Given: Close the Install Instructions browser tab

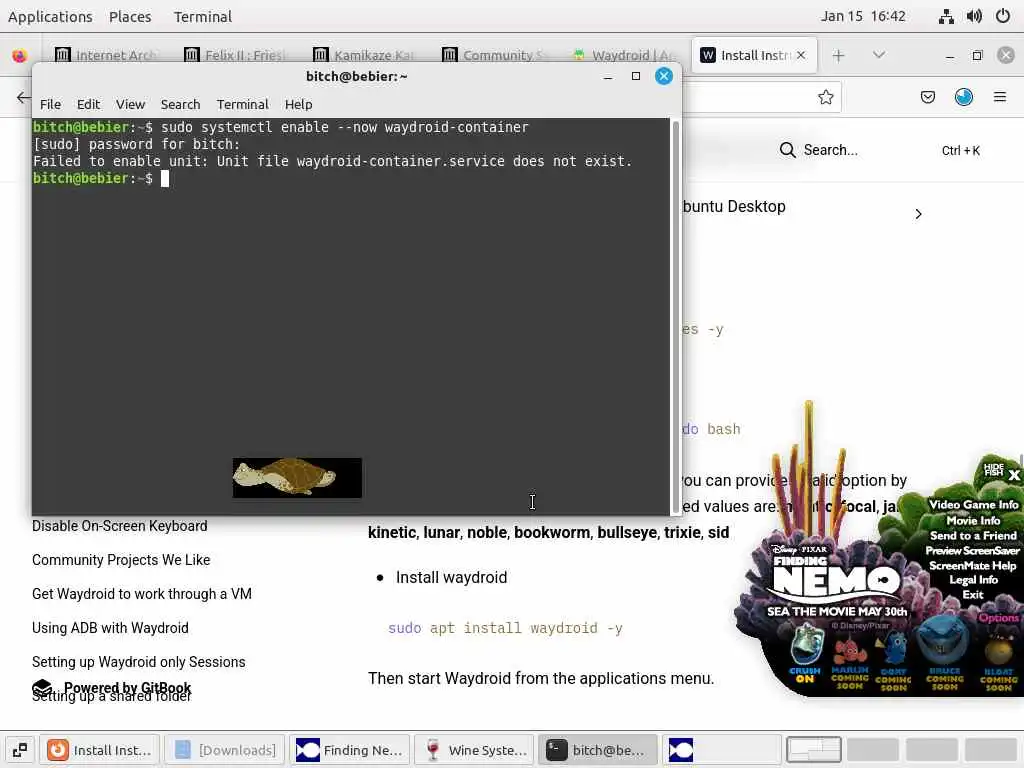Looking at the screenshot, I should click(801, 55).
